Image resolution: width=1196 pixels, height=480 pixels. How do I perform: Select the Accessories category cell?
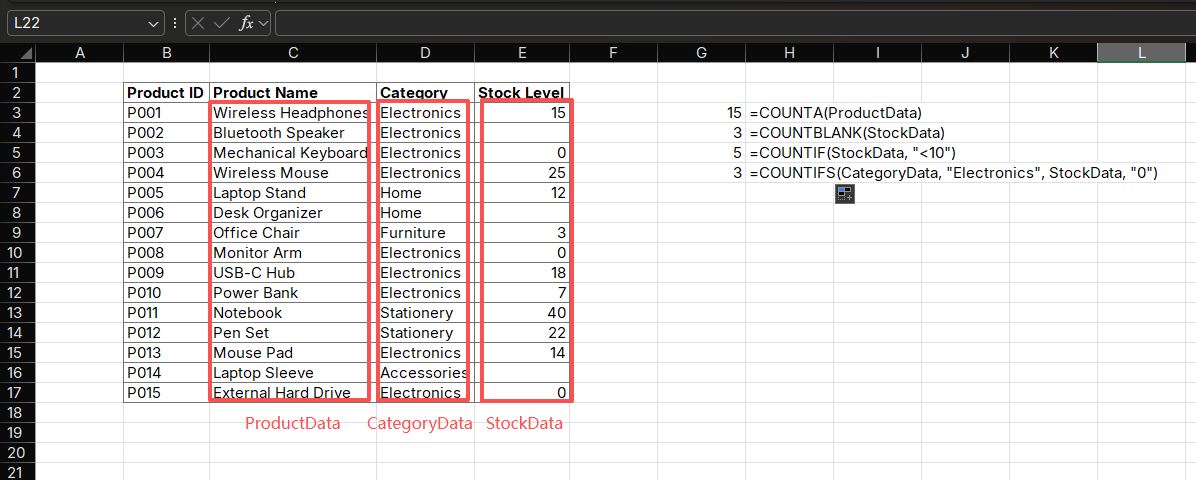(x=424, y=373)
